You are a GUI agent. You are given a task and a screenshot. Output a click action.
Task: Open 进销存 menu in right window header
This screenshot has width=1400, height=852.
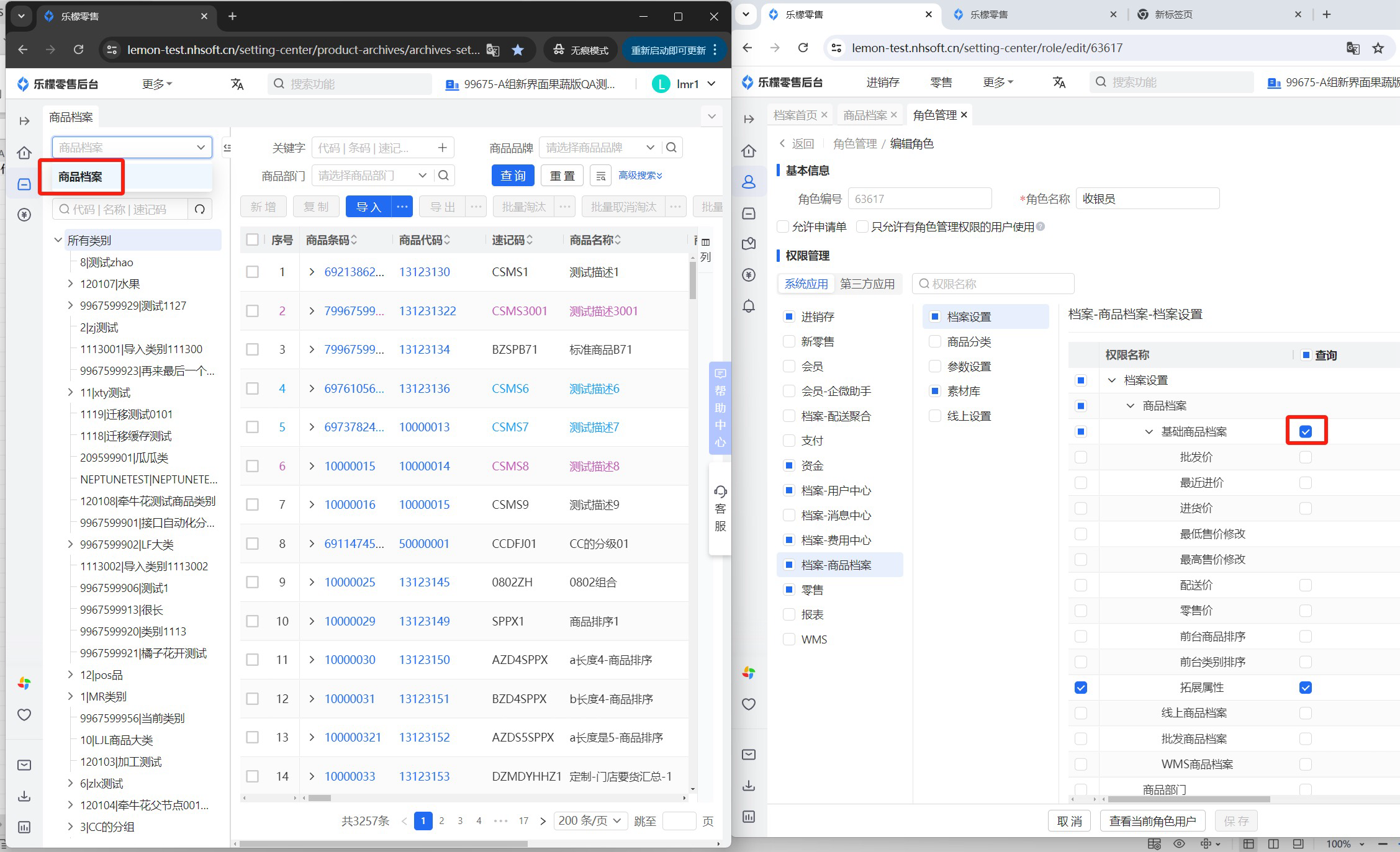883,82
